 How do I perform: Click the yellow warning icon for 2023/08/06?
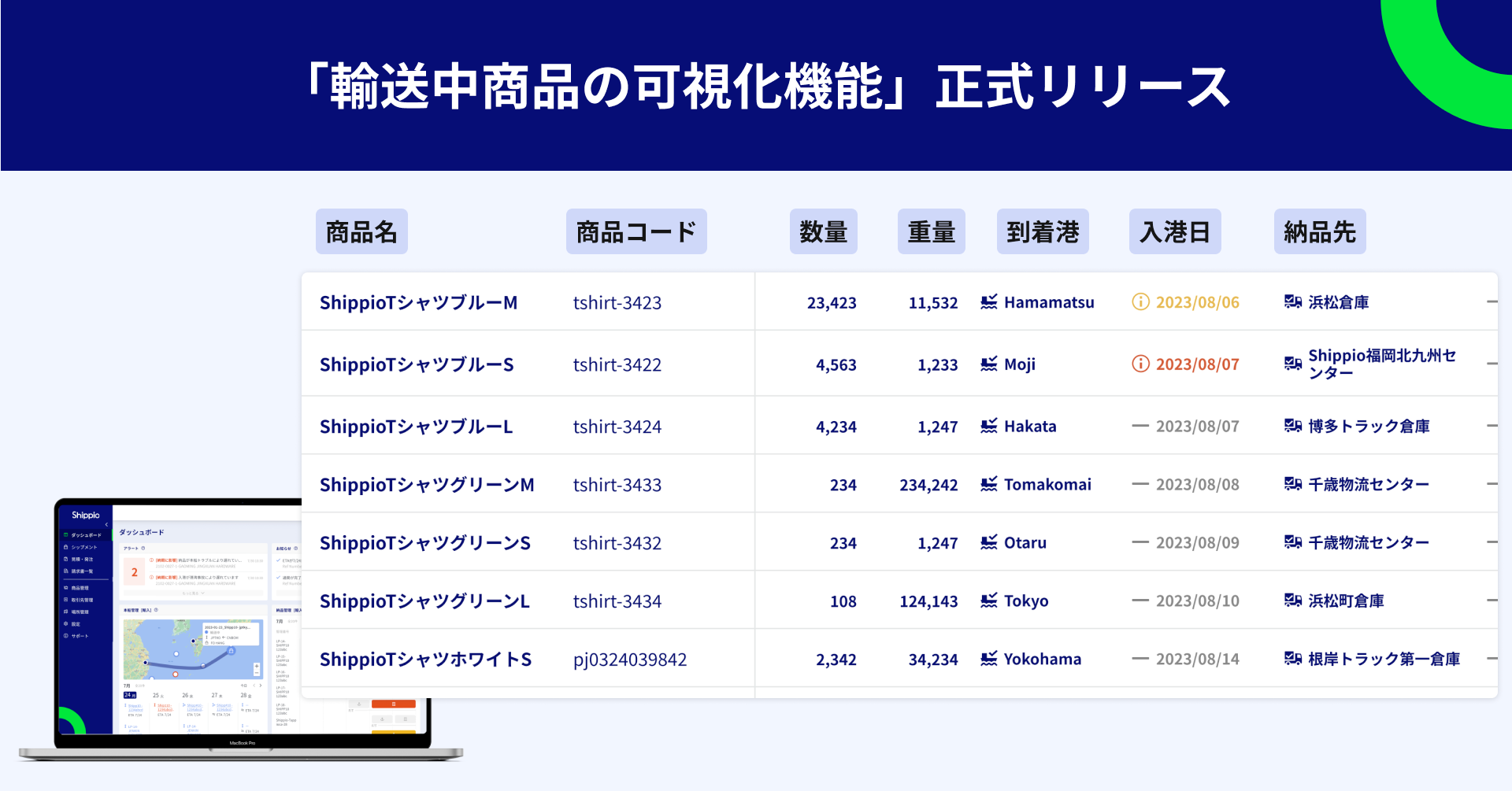click(x=1140, y=302)
